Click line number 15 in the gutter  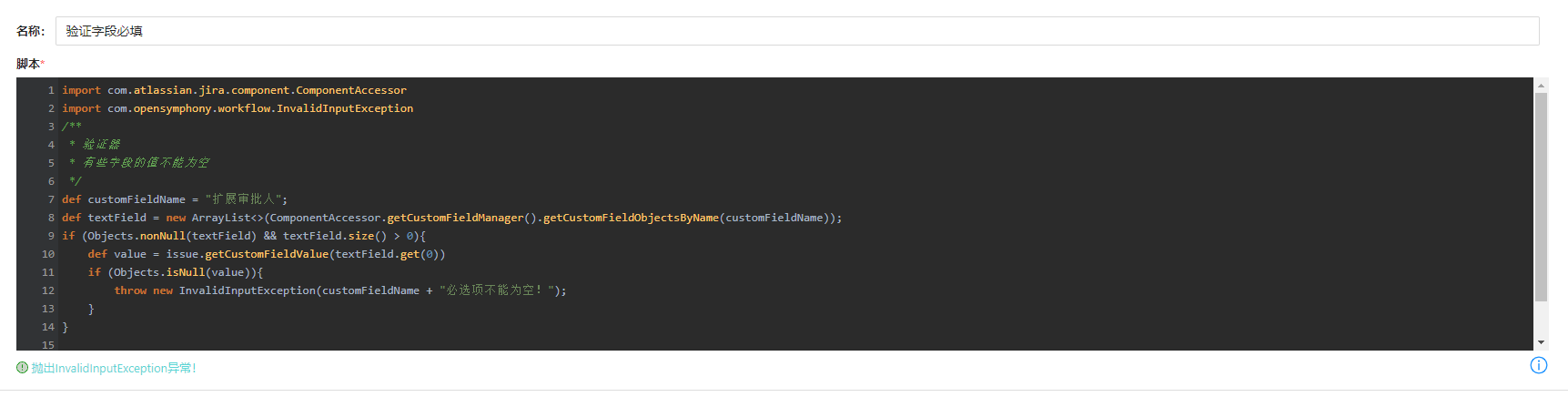(47, 345)
